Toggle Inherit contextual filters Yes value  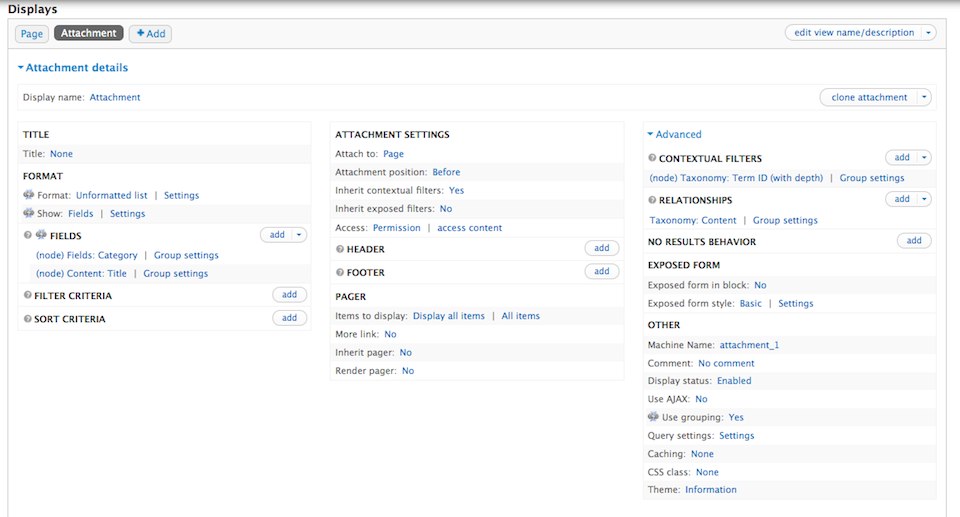coord(456,190)
